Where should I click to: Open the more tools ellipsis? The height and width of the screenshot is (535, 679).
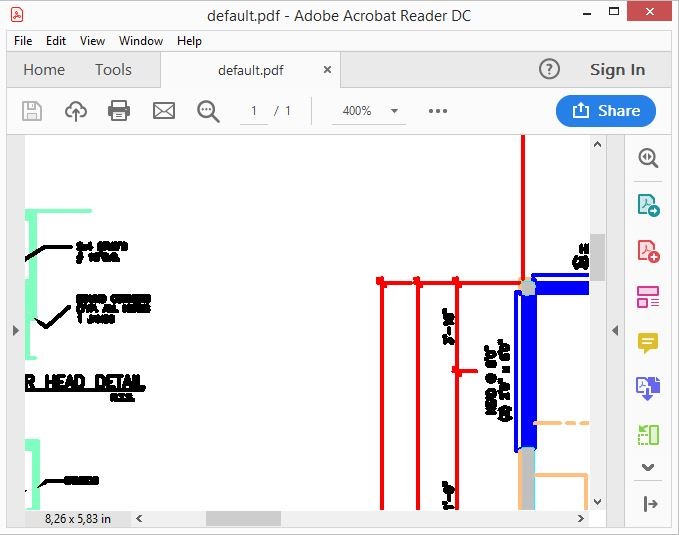pyautogui.click(x=438, y=111)
